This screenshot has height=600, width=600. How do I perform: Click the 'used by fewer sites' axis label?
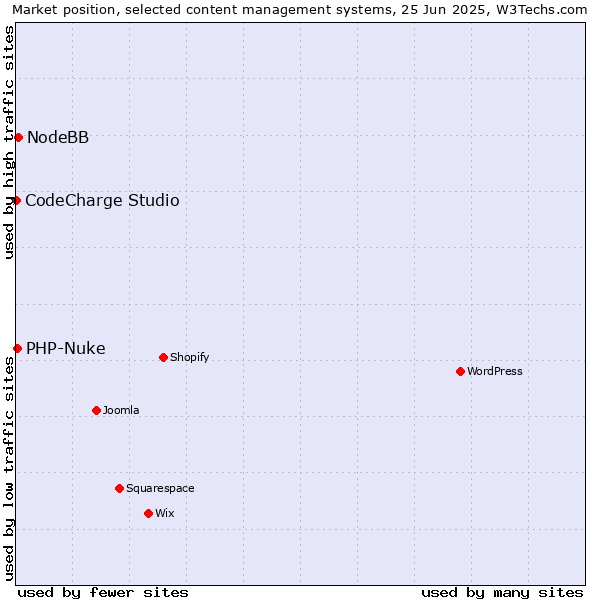point(103,592)
